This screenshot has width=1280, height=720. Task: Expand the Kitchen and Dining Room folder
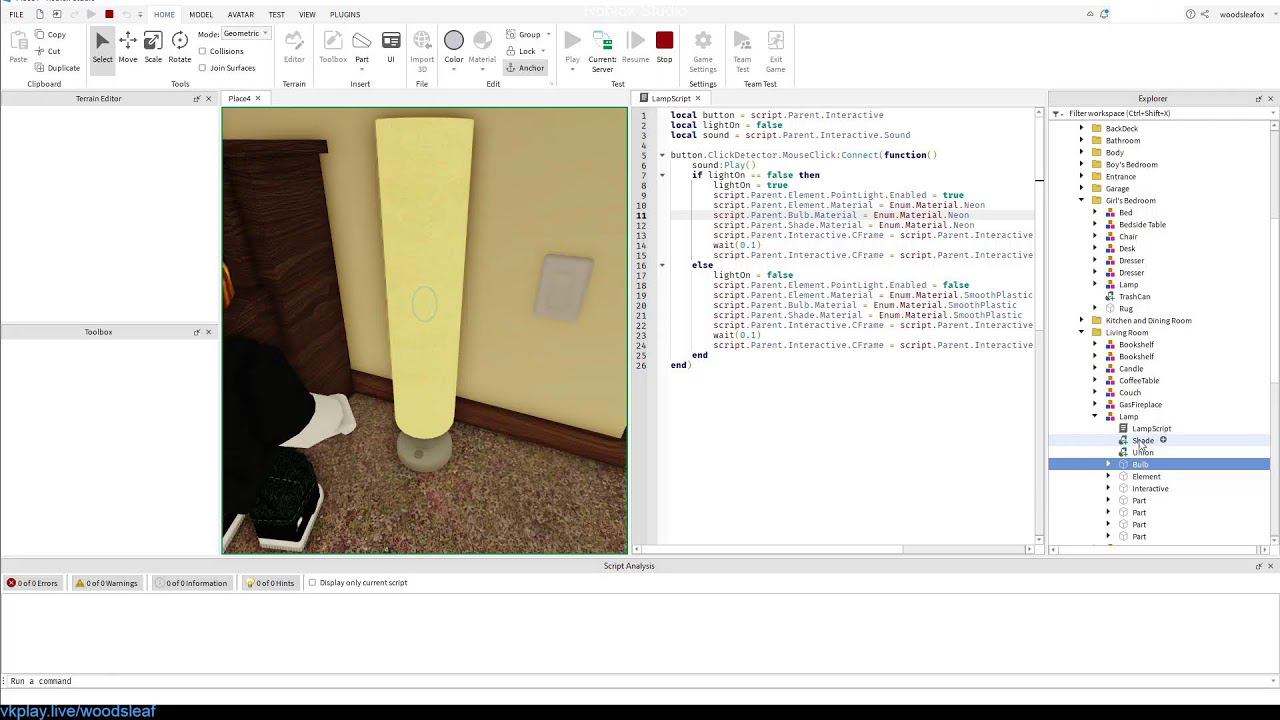[x=1082, y=321]
